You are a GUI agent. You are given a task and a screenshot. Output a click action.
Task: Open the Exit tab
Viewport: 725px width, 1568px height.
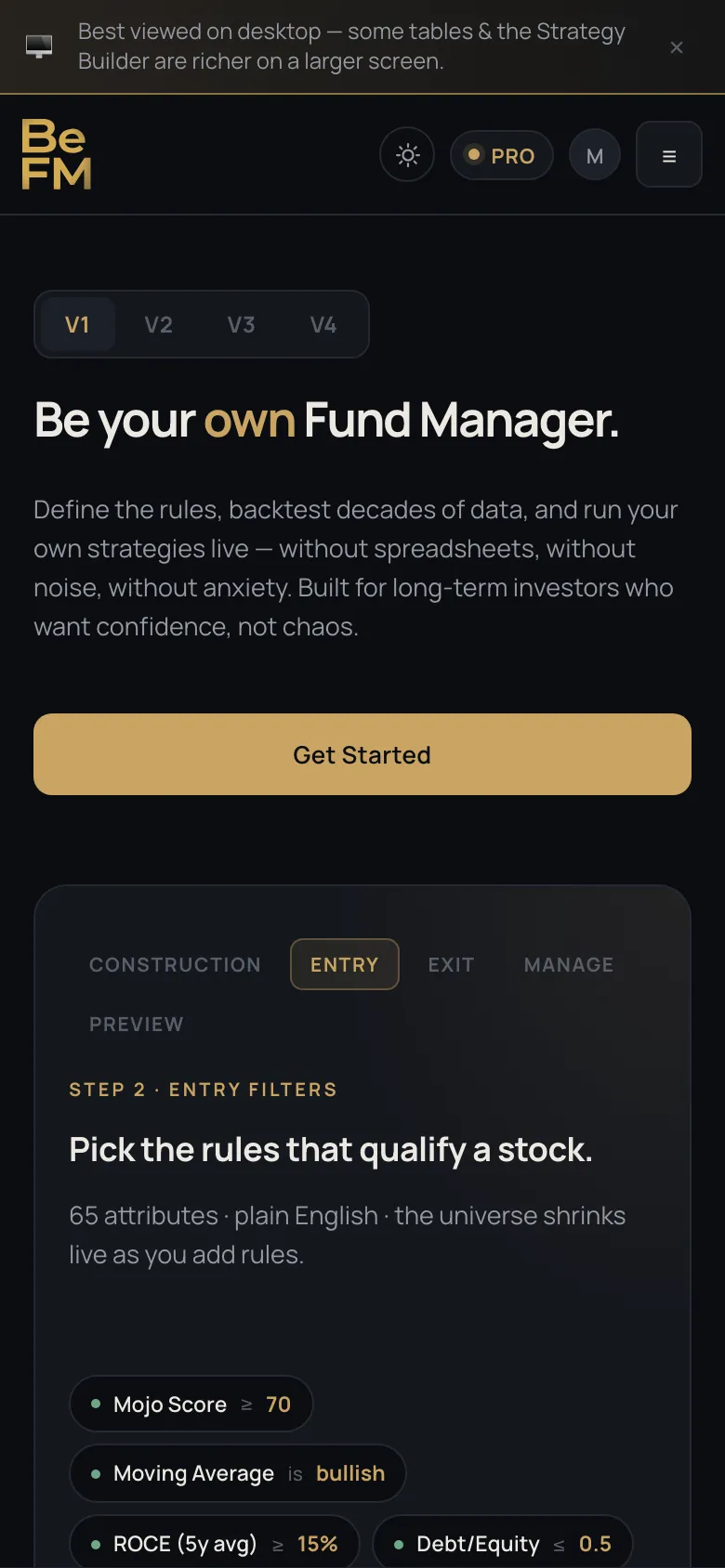(452, 964)
